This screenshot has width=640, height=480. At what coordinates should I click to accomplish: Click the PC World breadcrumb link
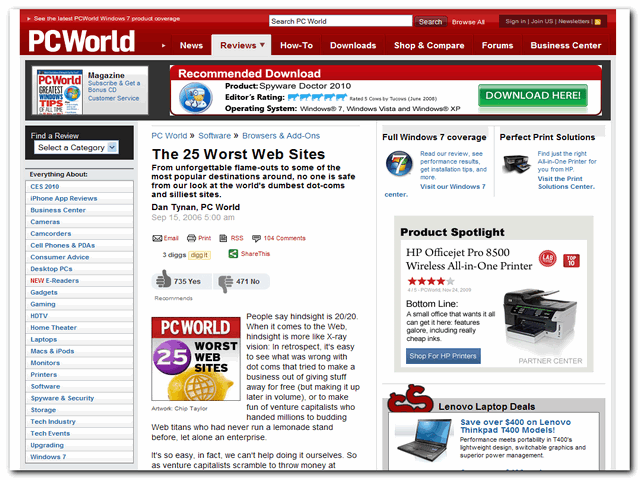(x=169, y=136)
